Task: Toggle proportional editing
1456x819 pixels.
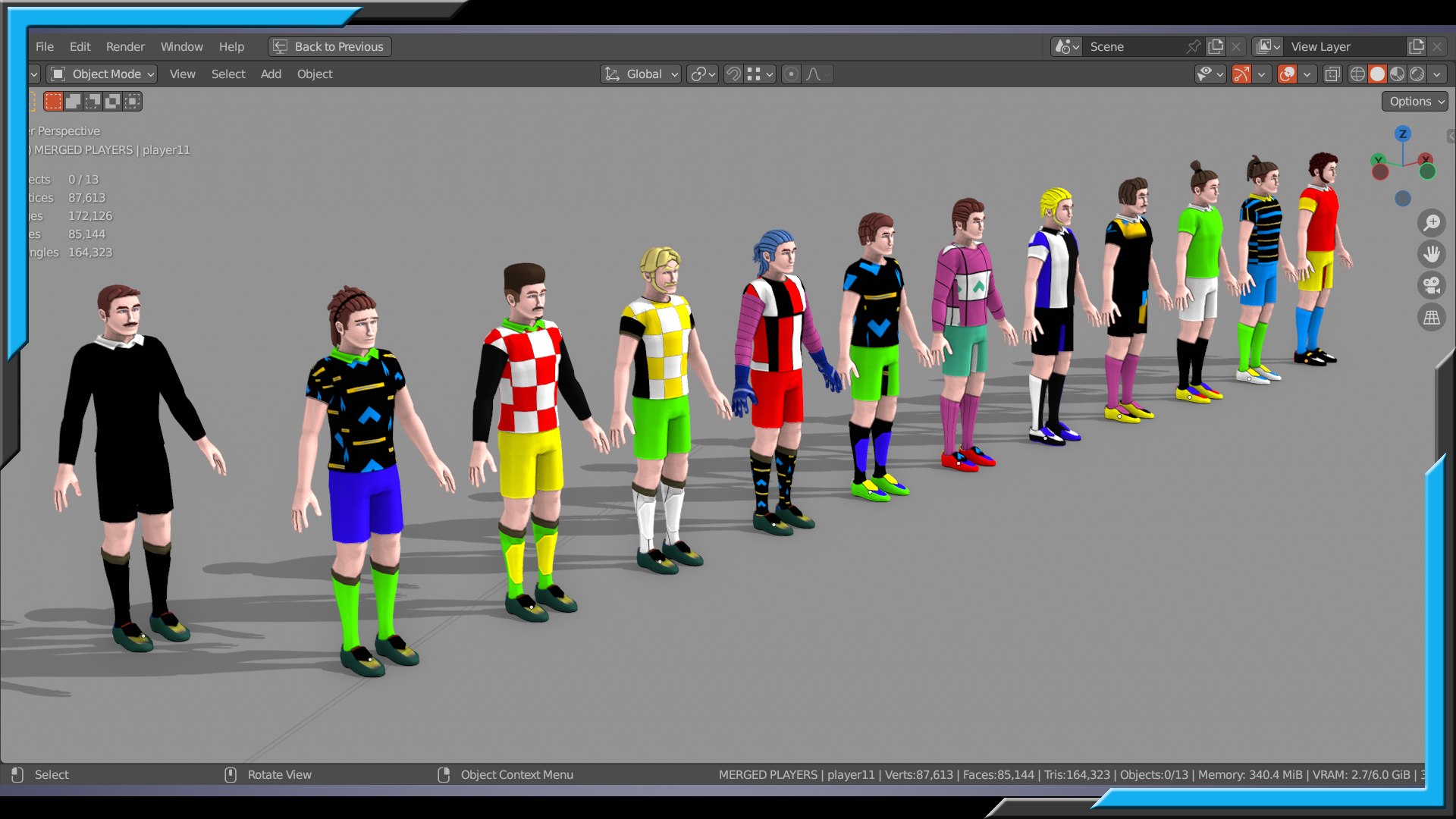Action: 791,74
